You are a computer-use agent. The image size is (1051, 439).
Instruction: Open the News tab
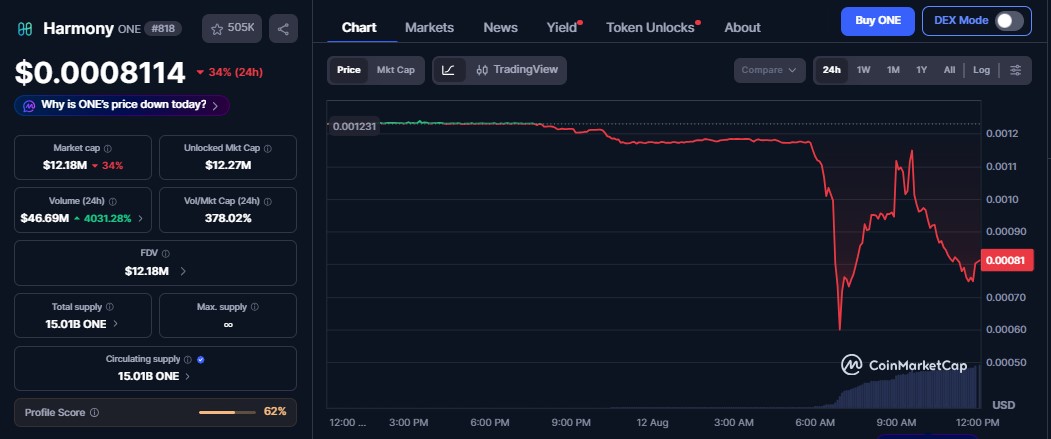click(x=501, y=27)
